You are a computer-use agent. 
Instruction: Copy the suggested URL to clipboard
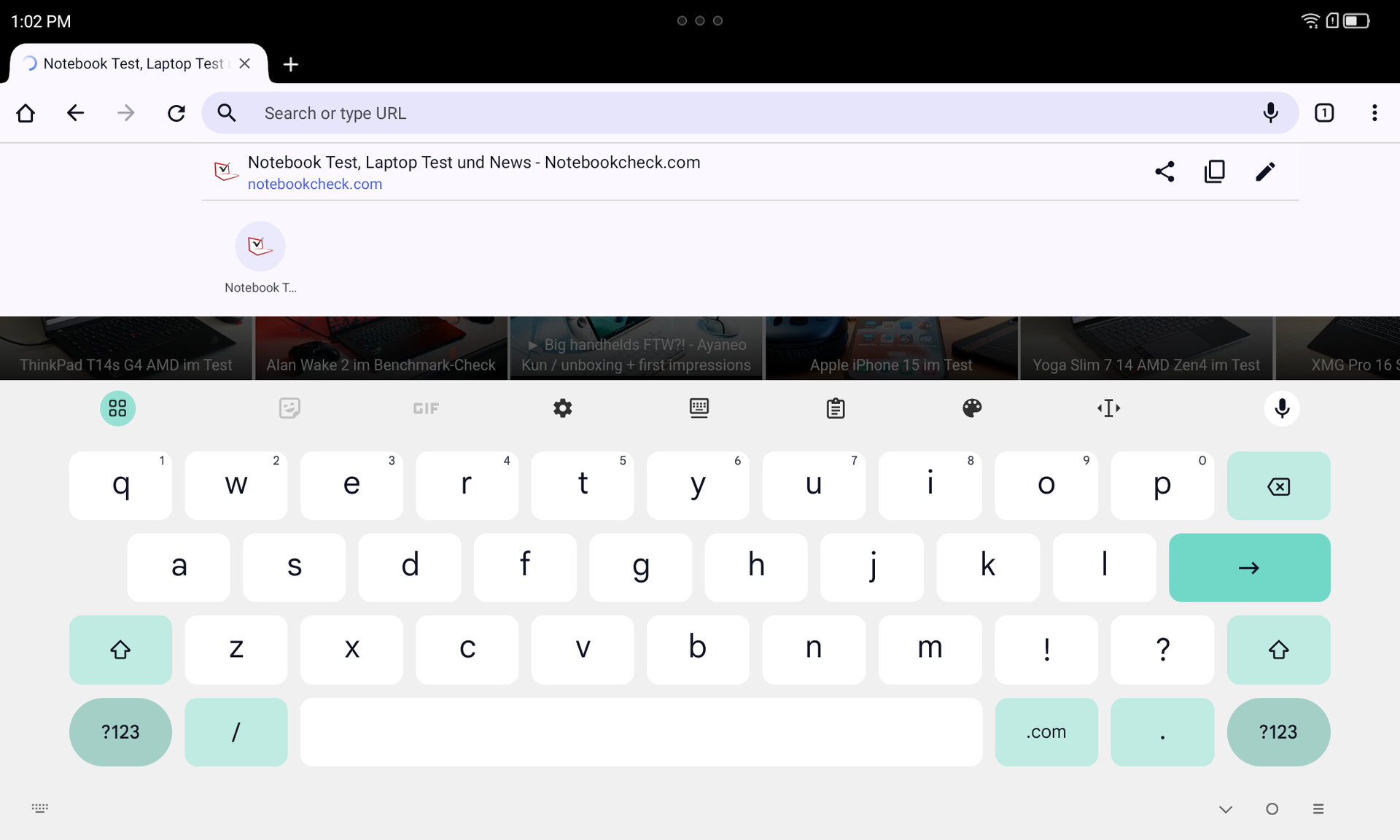[1215, 171]
